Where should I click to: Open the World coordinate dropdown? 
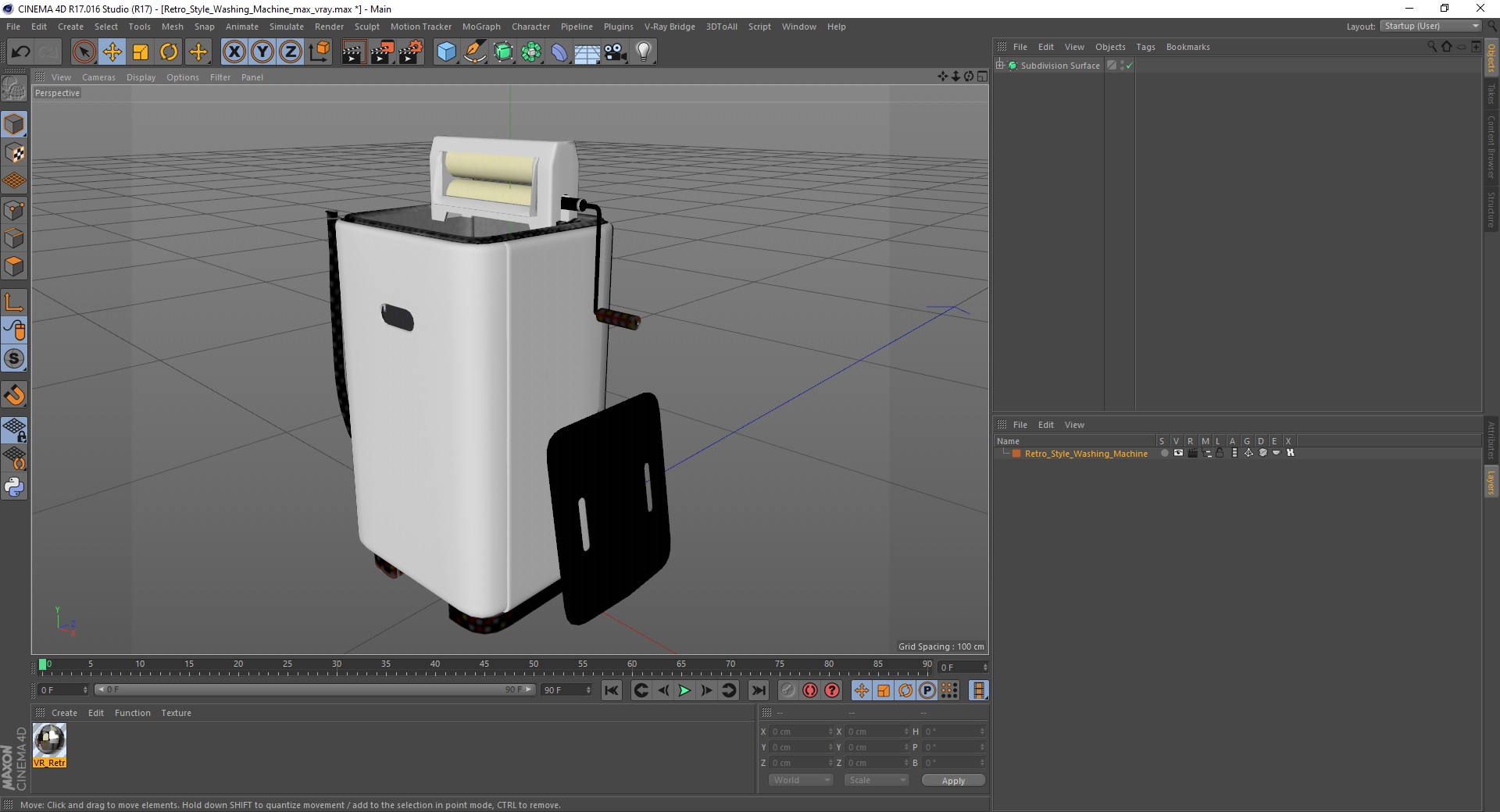(801, 780)
